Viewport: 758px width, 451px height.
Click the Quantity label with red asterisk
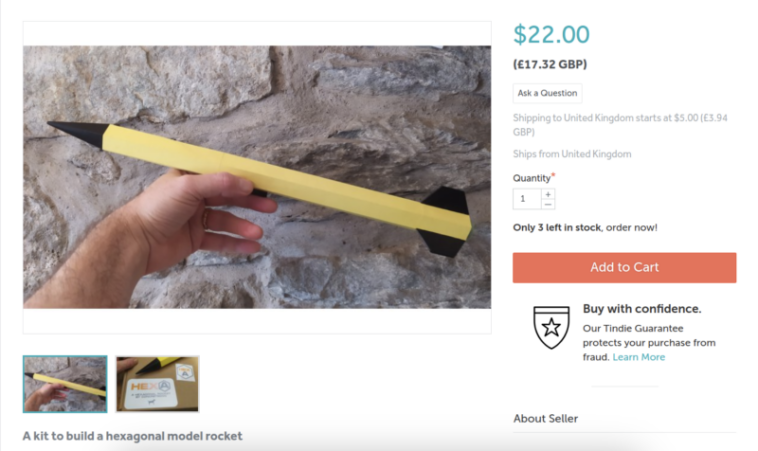(x=534, y=177)
